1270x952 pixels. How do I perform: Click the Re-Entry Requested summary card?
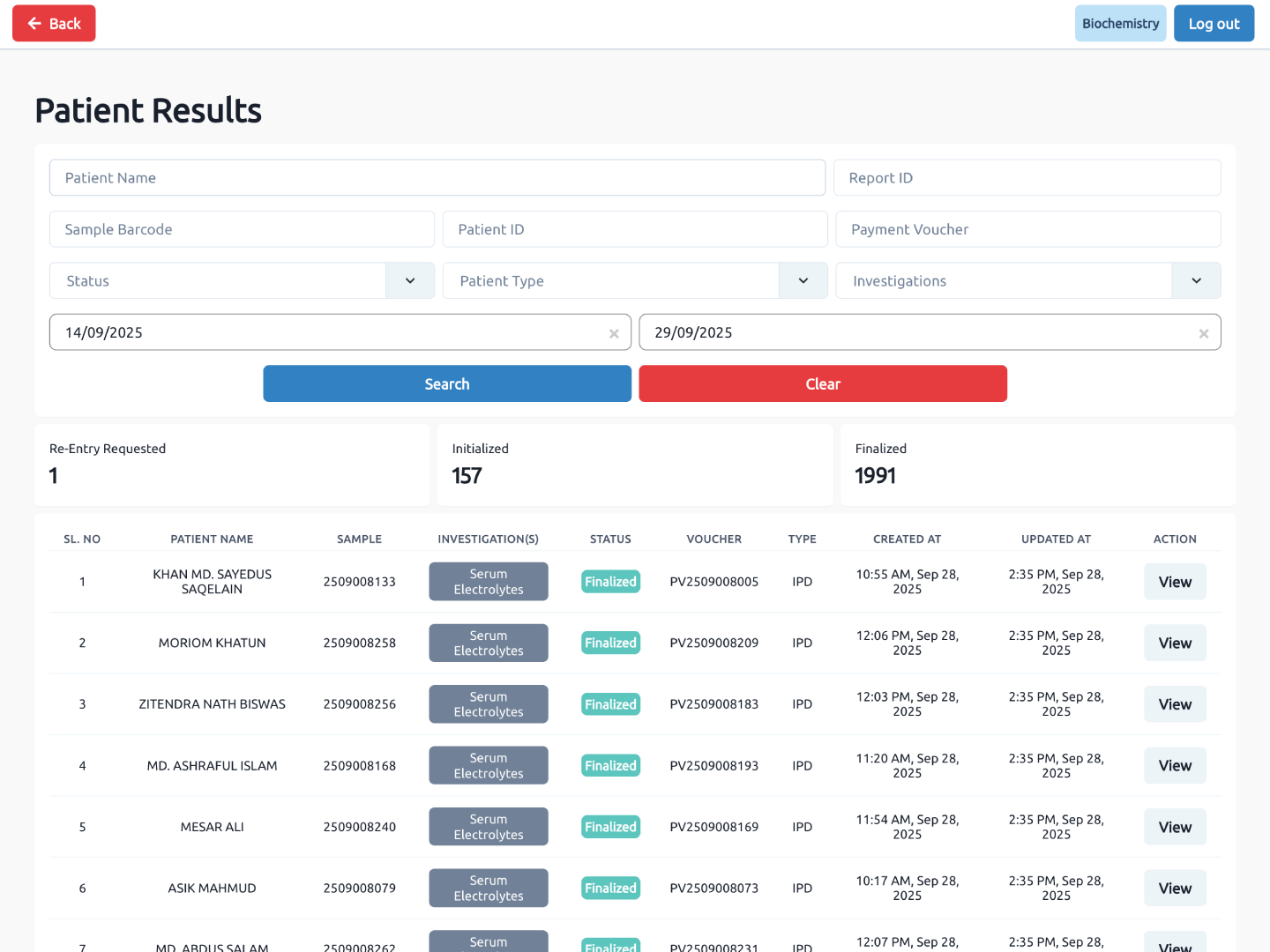[232, 465]
